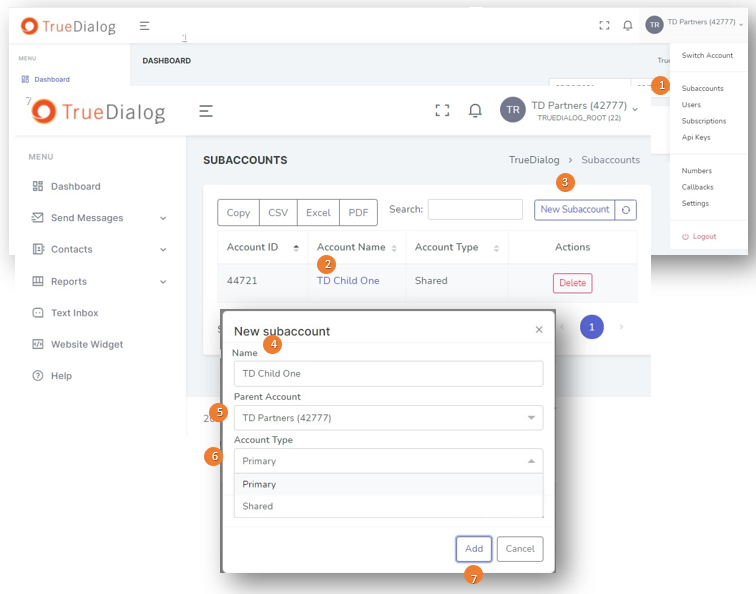Close the New subaccount dialog with the X
756x594 pixels.
(x=539, y=330)
